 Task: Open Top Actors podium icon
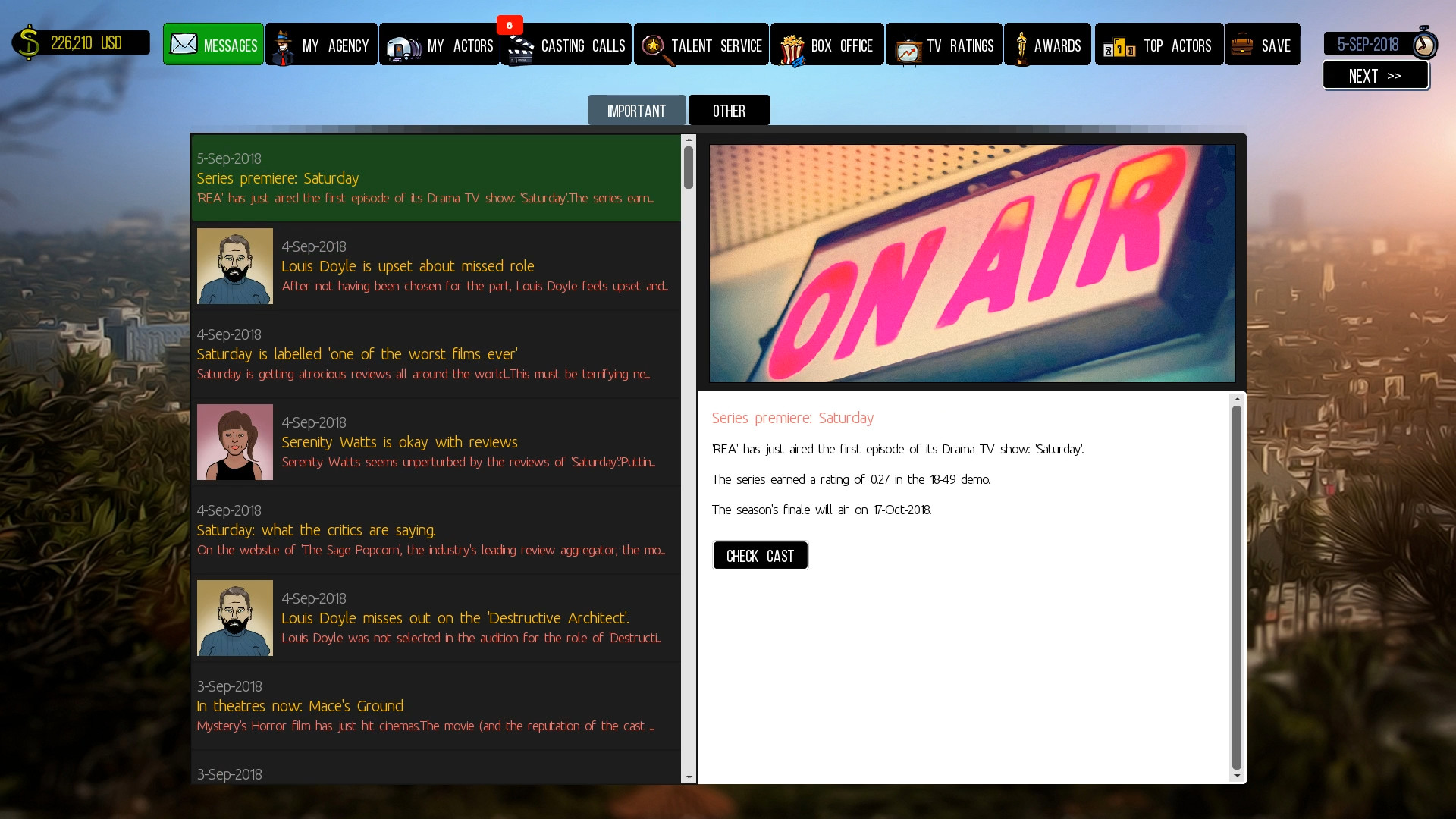[1119, 48]
